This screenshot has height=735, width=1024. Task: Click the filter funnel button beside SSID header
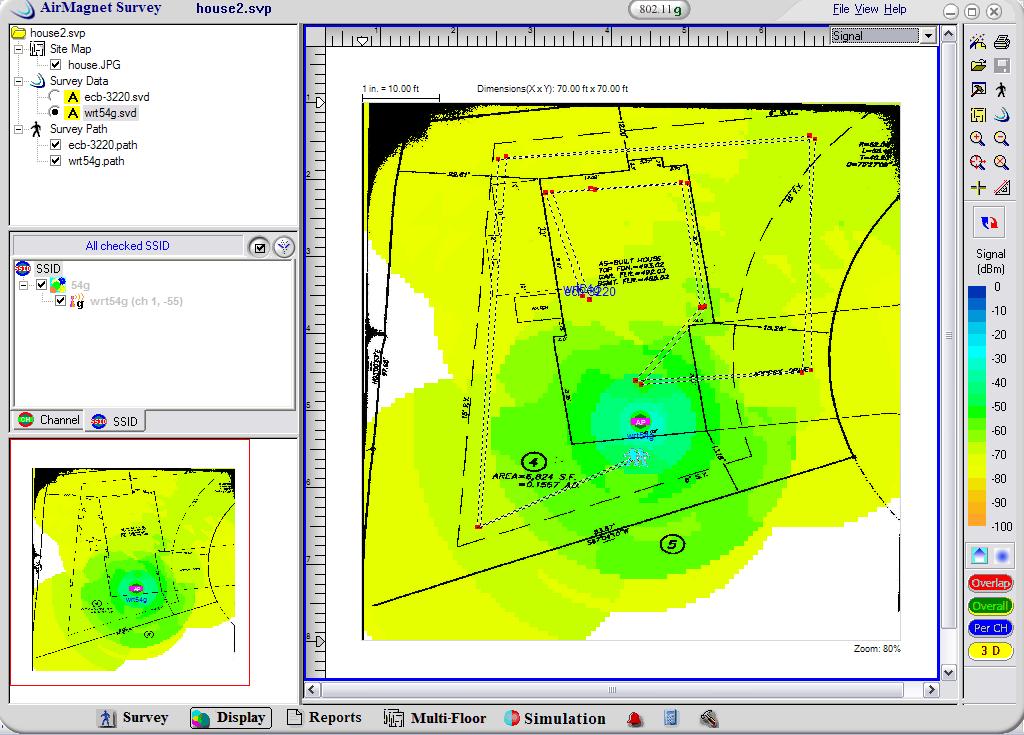(x=284, y=247)
